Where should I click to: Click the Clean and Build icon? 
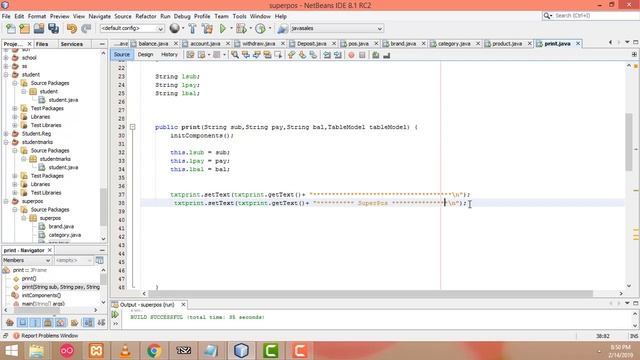[207, 29]
